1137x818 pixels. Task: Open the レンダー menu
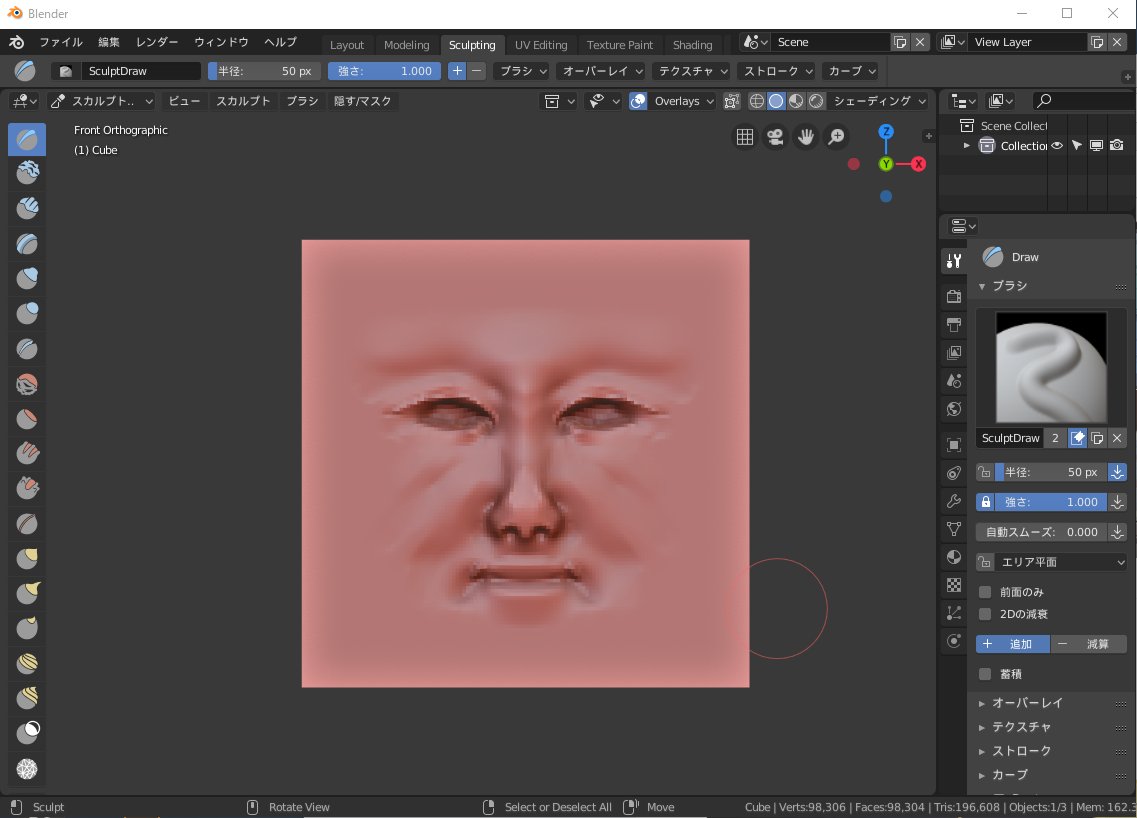pyautogui.click(x=157, y=42)
